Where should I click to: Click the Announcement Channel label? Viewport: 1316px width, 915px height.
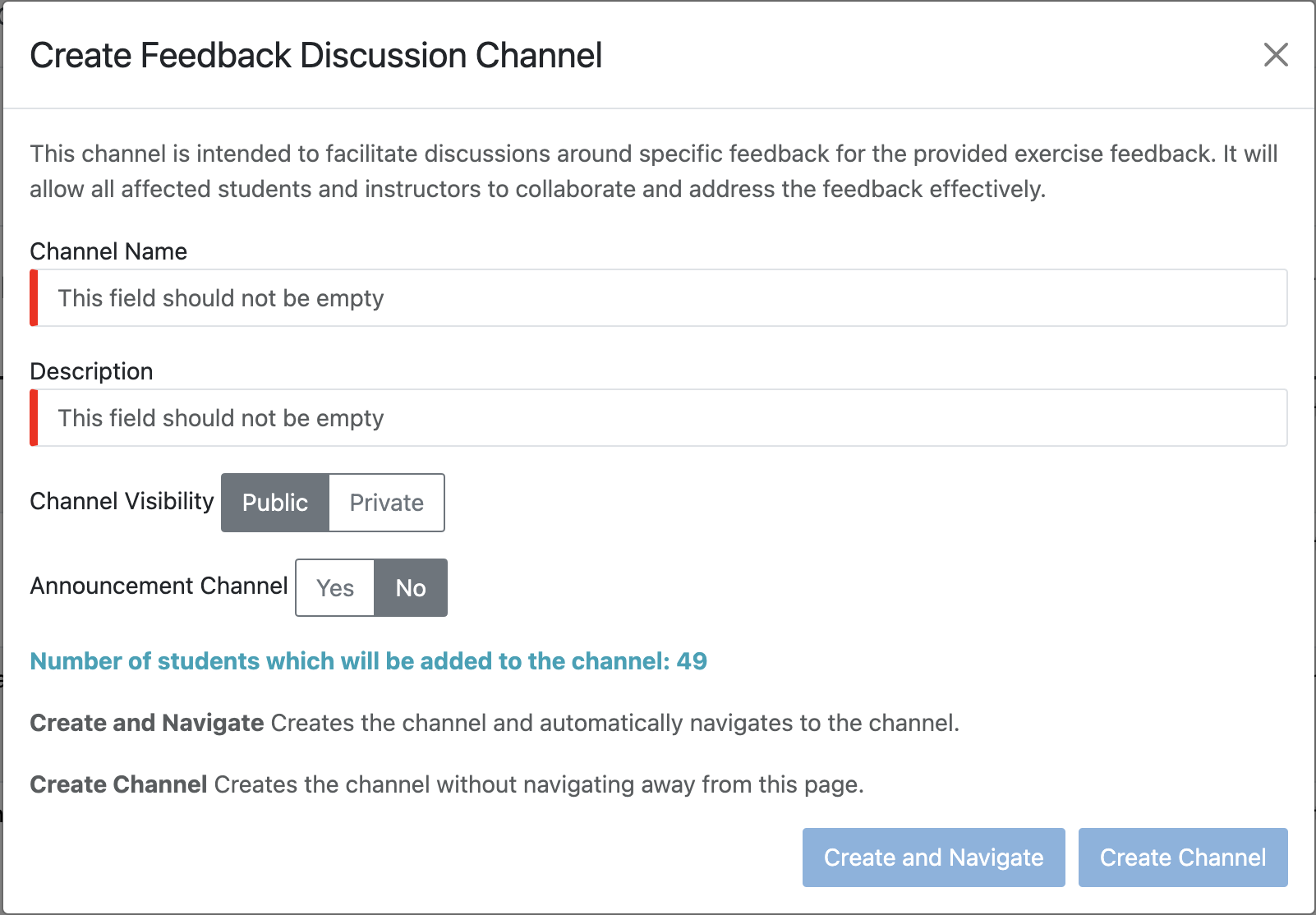159,586
